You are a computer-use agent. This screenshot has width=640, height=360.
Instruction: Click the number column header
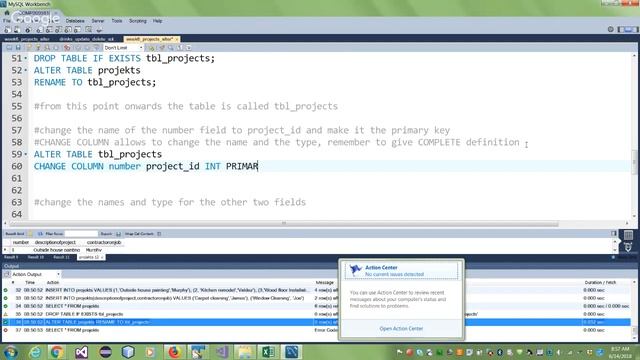pos(20,242)
